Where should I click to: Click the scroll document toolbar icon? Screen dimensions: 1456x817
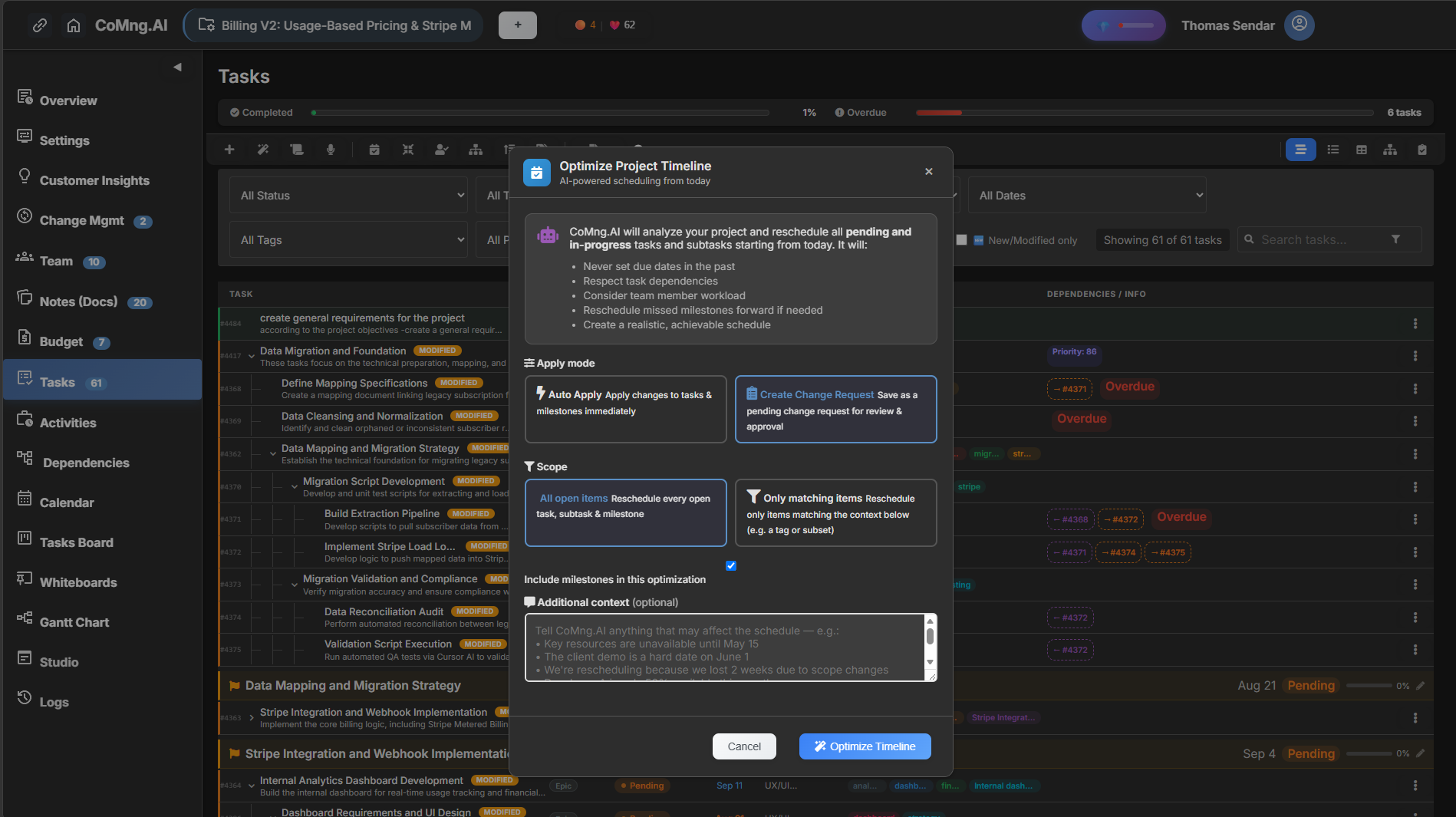click(x=297, y=150)
